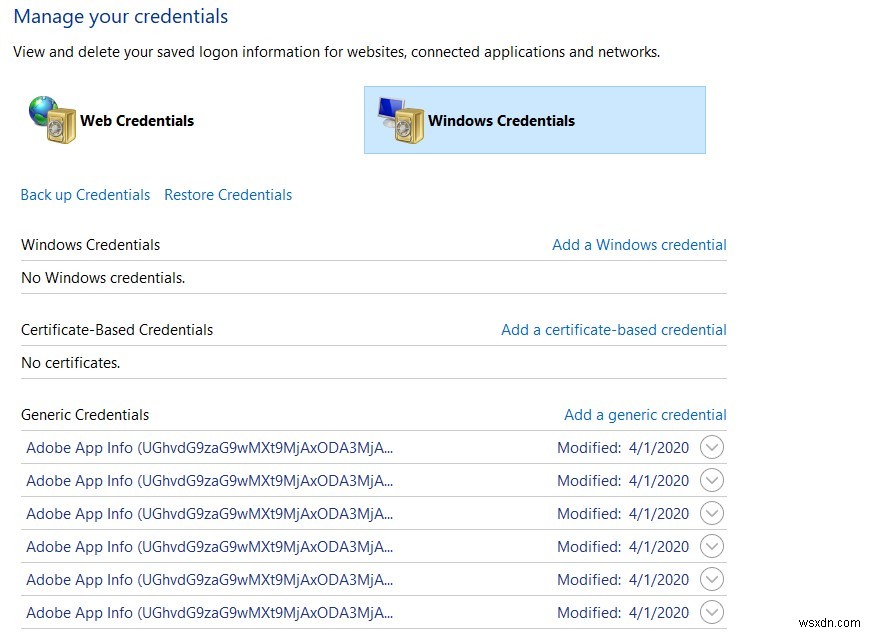Select the first Adobe App Info credential name
The width and height of the screenshot is (872, 633).
tap(210, 448)
